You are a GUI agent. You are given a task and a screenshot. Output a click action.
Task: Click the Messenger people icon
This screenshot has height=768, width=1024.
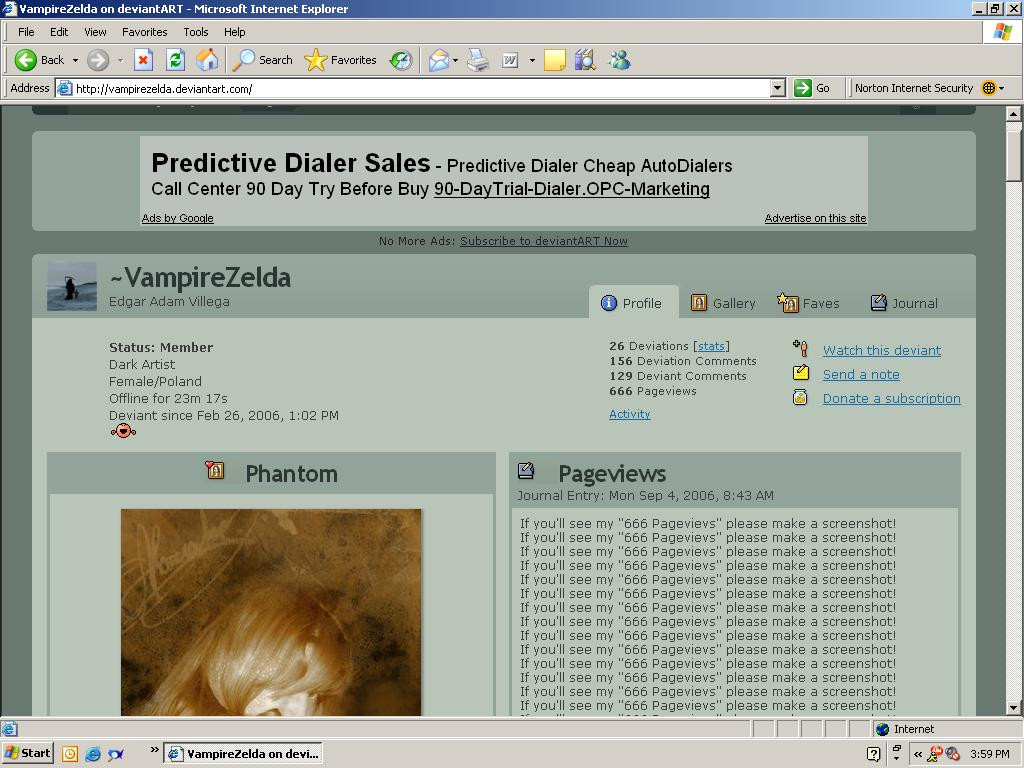[620, 60]
